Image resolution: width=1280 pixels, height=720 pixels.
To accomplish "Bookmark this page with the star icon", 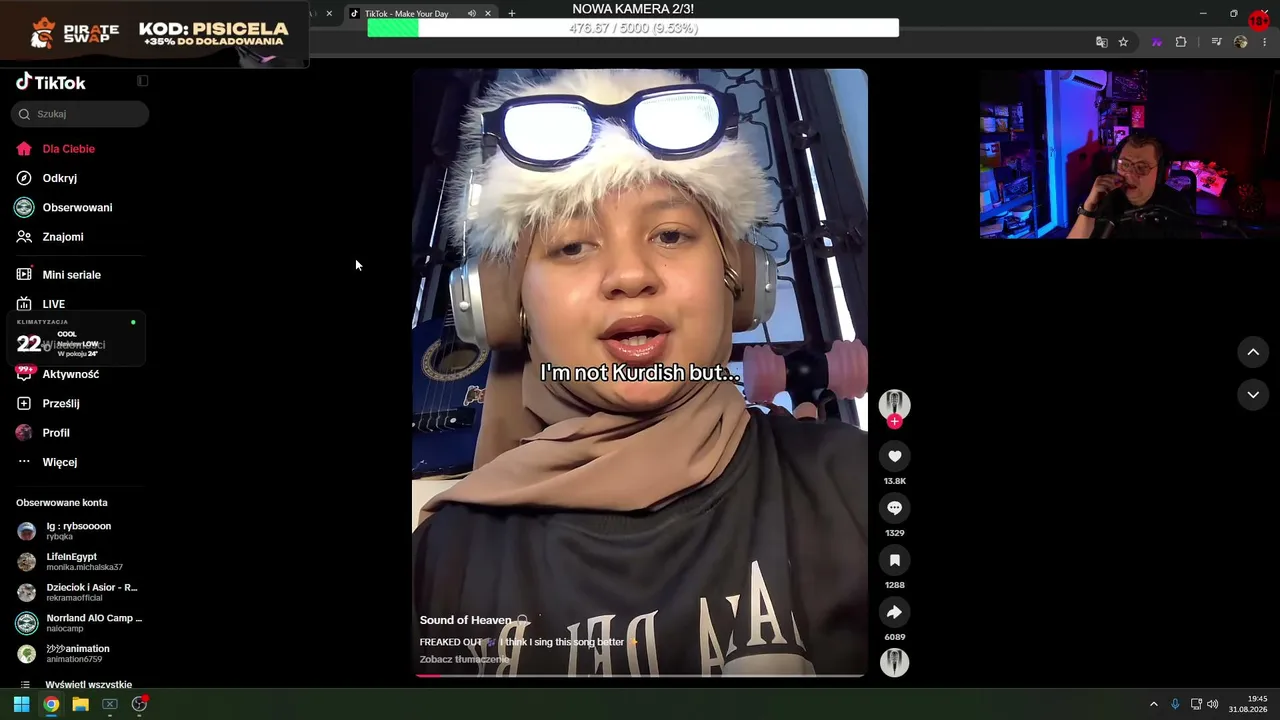I will tap(1123, 42).
